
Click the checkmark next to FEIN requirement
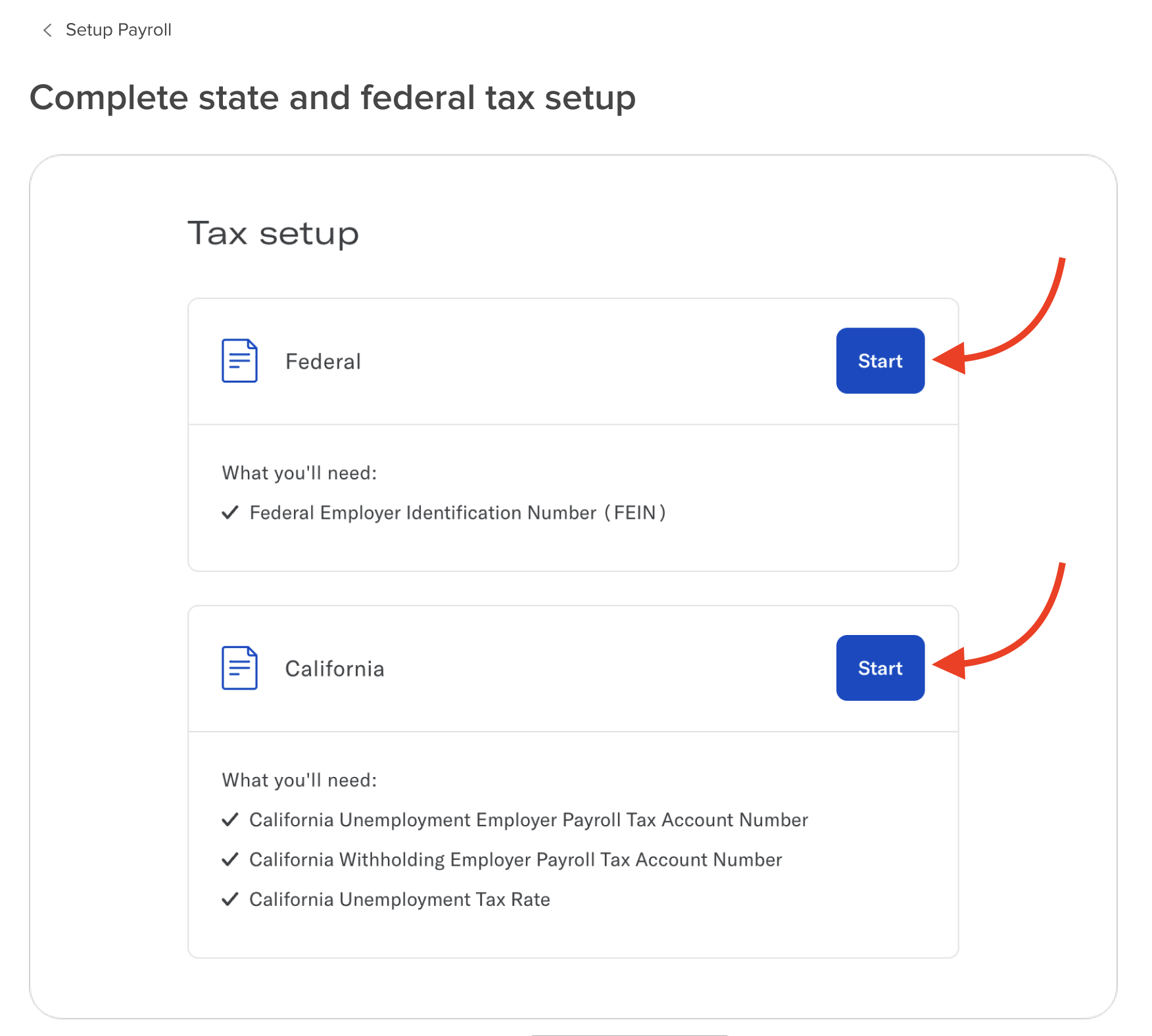(x=229, y=513)
